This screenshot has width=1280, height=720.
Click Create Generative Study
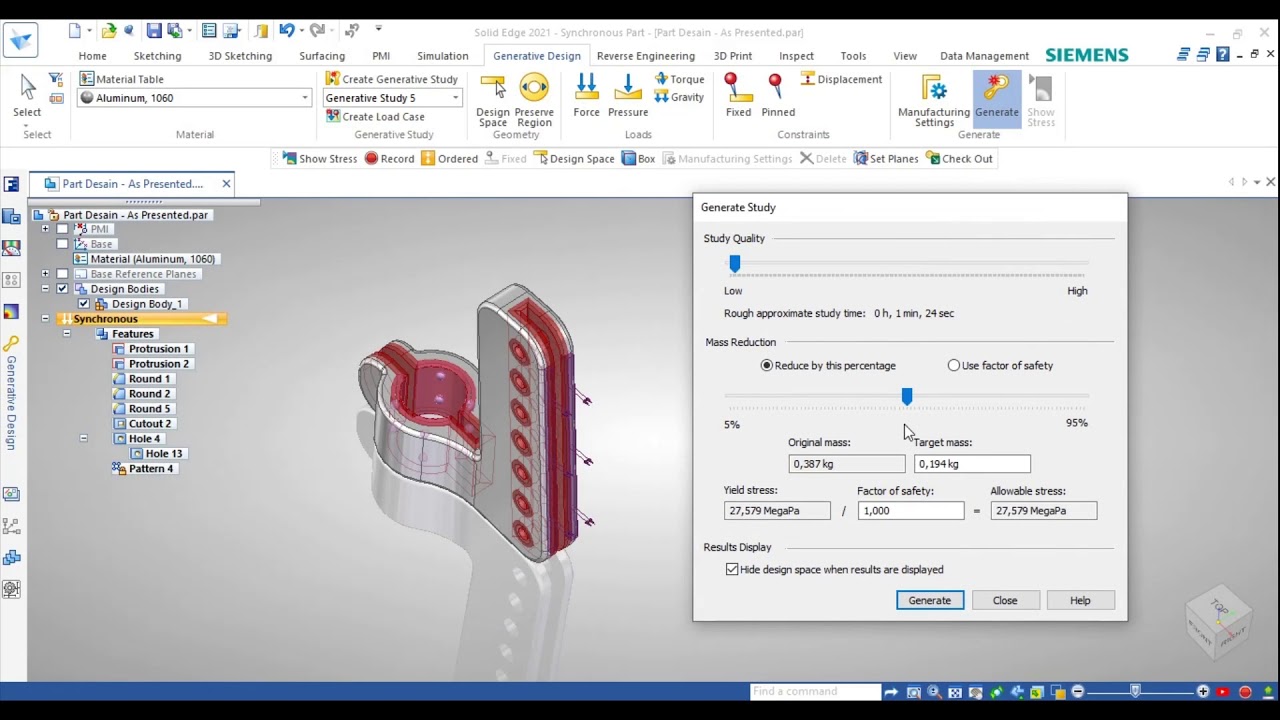tap(392, 79)
